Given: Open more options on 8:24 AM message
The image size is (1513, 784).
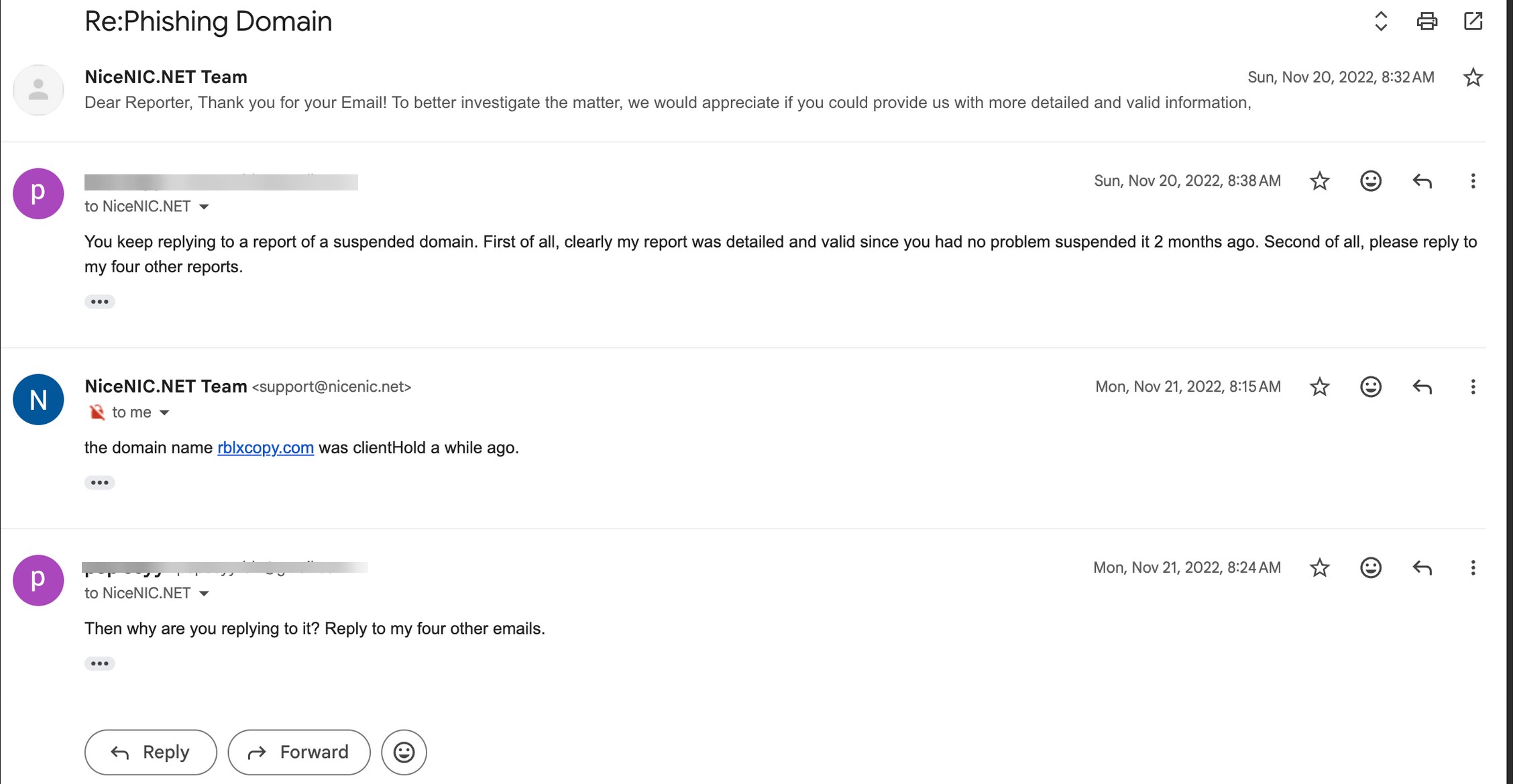Looking at the screenshot, I should (1473, 568).
